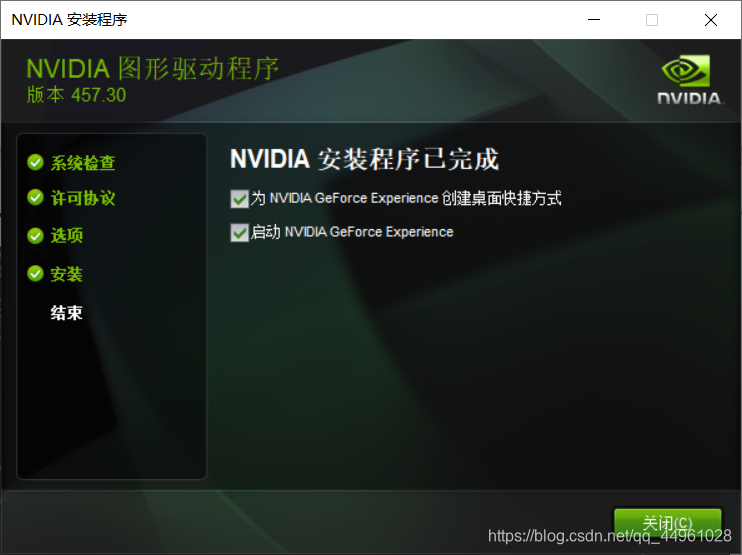Select the 许可协议 step label

pyautogui.click(x=83, y=198)
